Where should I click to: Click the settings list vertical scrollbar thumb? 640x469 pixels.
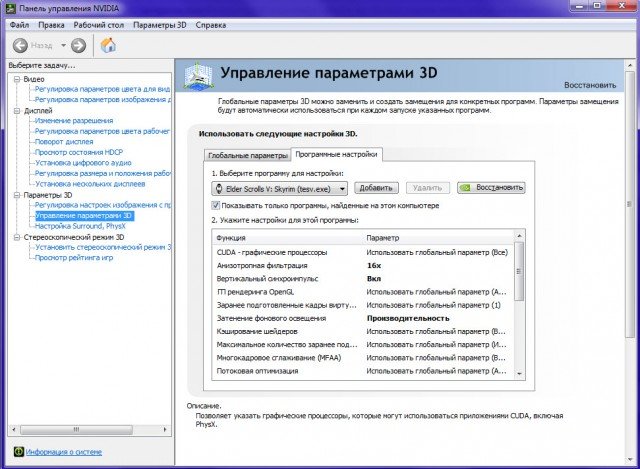pos(519,271)
